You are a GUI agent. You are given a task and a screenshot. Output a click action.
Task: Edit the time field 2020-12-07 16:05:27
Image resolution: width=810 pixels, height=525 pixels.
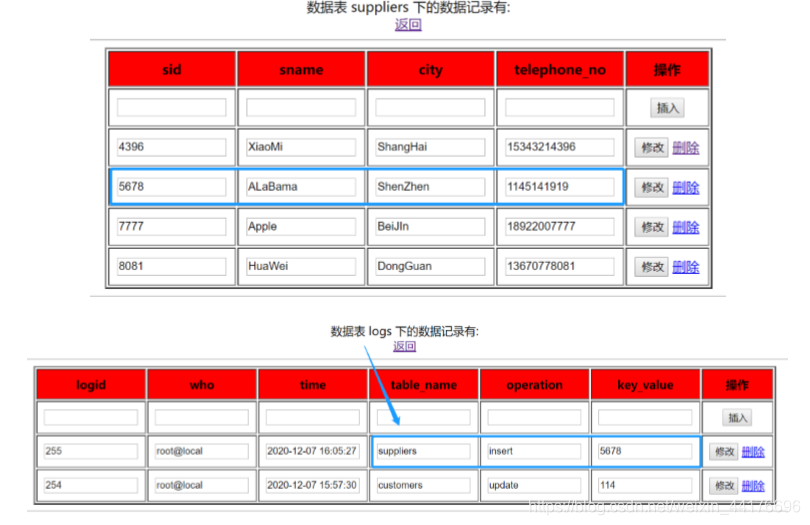(x=313, y=451)
